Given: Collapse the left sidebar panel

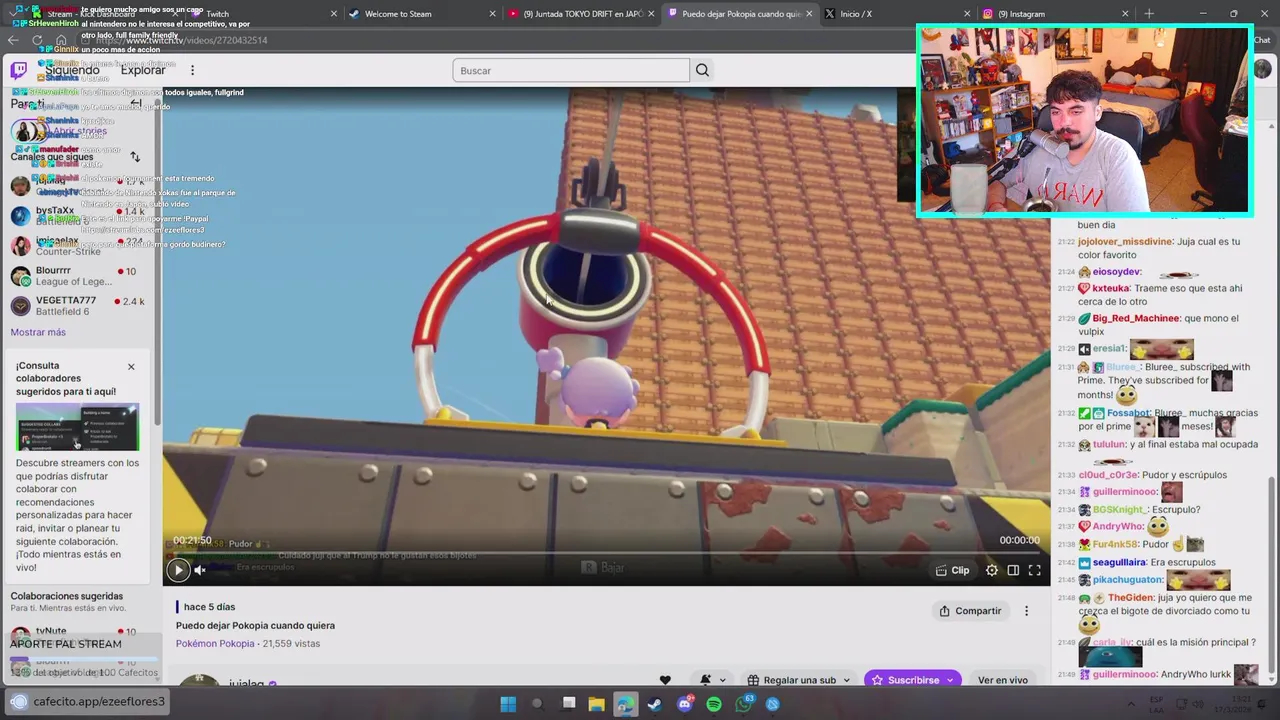Looking at the screenshot, I should coord(135,103).
